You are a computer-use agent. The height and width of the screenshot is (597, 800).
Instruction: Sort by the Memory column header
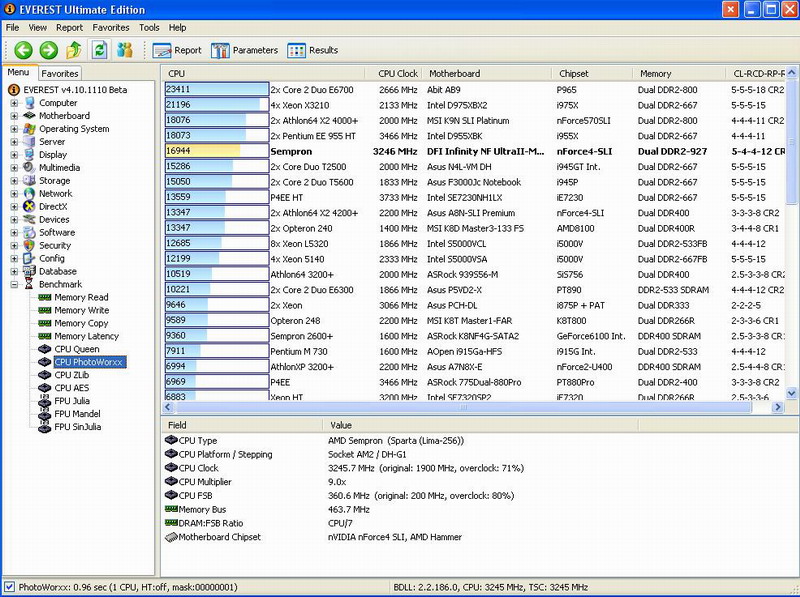pos(679,73)
